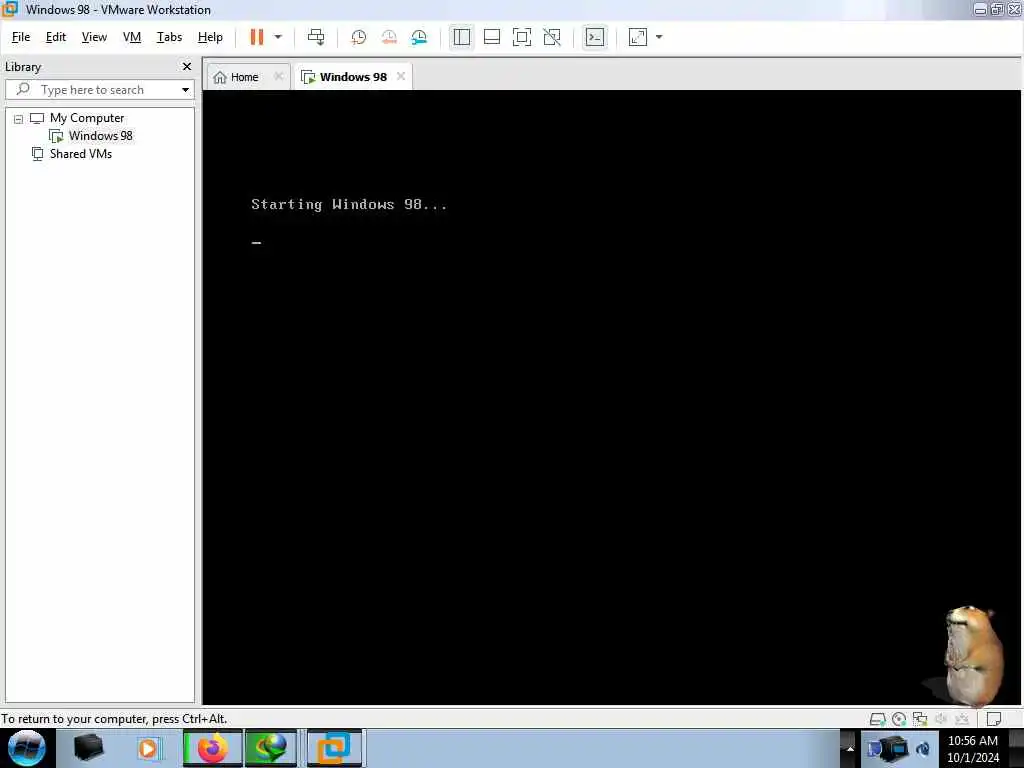The width and height of the screenshot is (1024, 768).
Task: Click the hard disk device status icon
Action: (878, 719)
